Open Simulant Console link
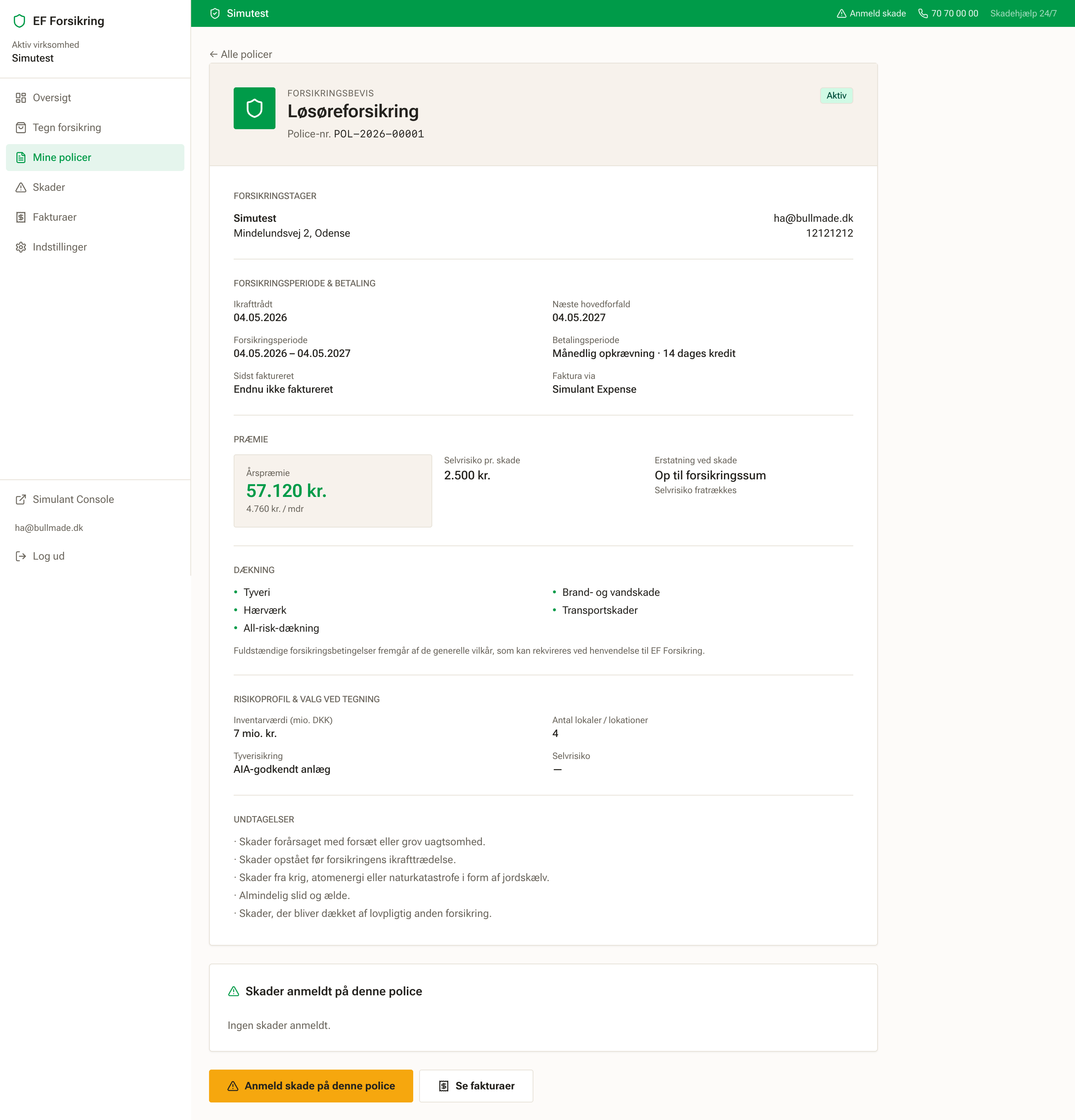This screenshot has height=1120, width=1075. coord(95,500)
